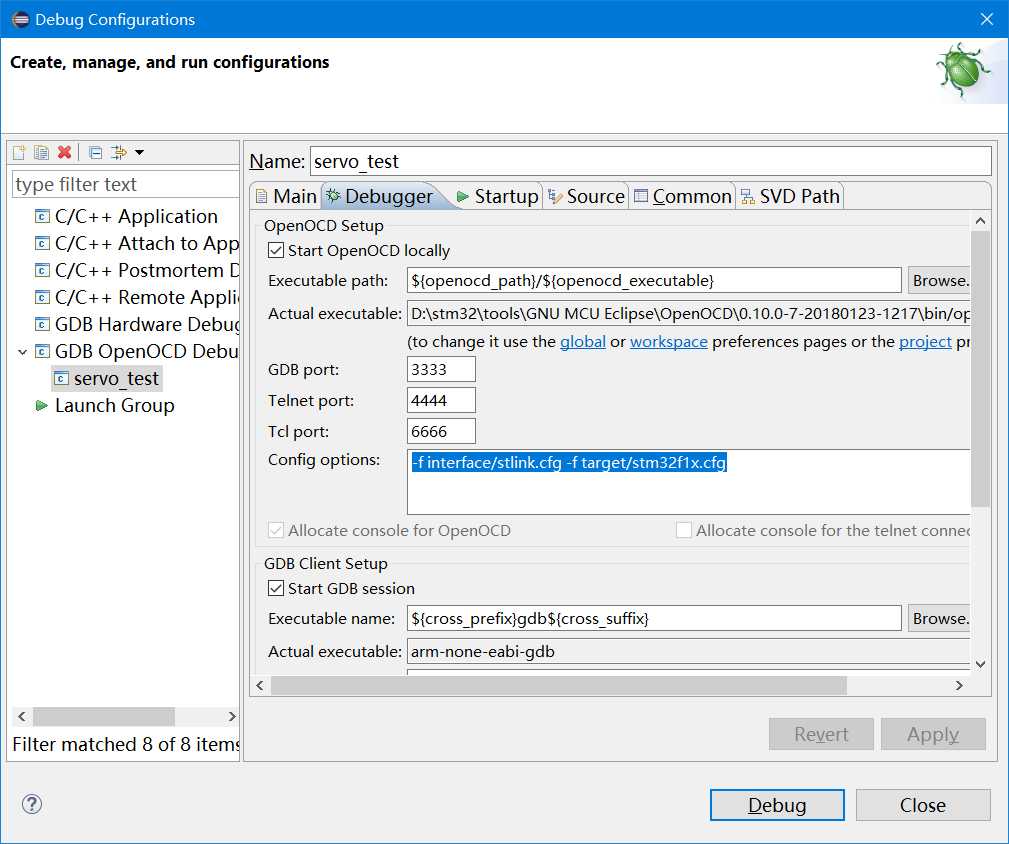Viewport: 1009px width, 844px height.
Task: Select Launch Group in the tree
Action: [x=115, y=406]
